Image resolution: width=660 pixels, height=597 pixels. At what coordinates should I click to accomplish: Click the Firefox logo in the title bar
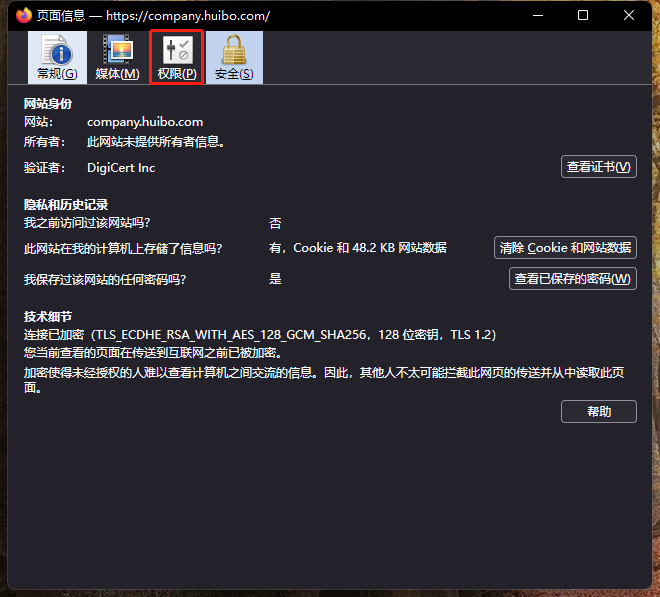coord(23,16)
